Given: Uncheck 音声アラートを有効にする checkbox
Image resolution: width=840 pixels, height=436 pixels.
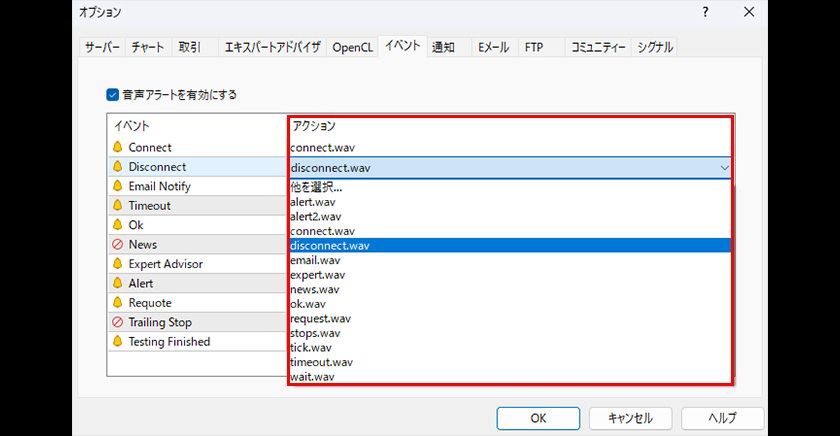Looking at the screenshot, I should pos(112,95).
